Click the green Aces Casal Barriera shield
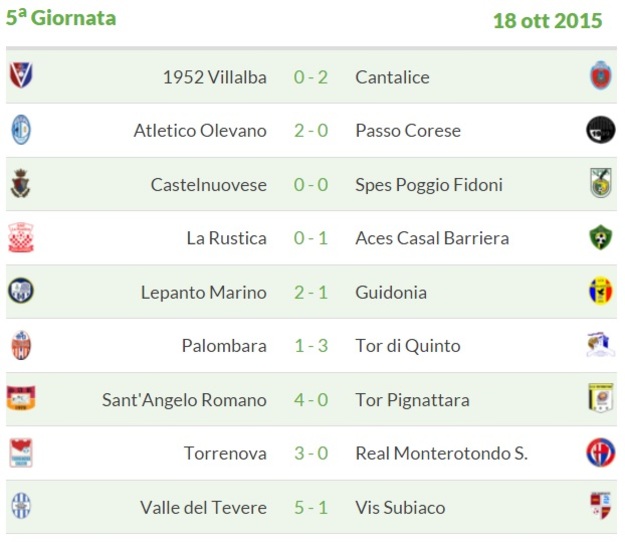The width and height of the screenshot is (625, 542). click(601, 237)
